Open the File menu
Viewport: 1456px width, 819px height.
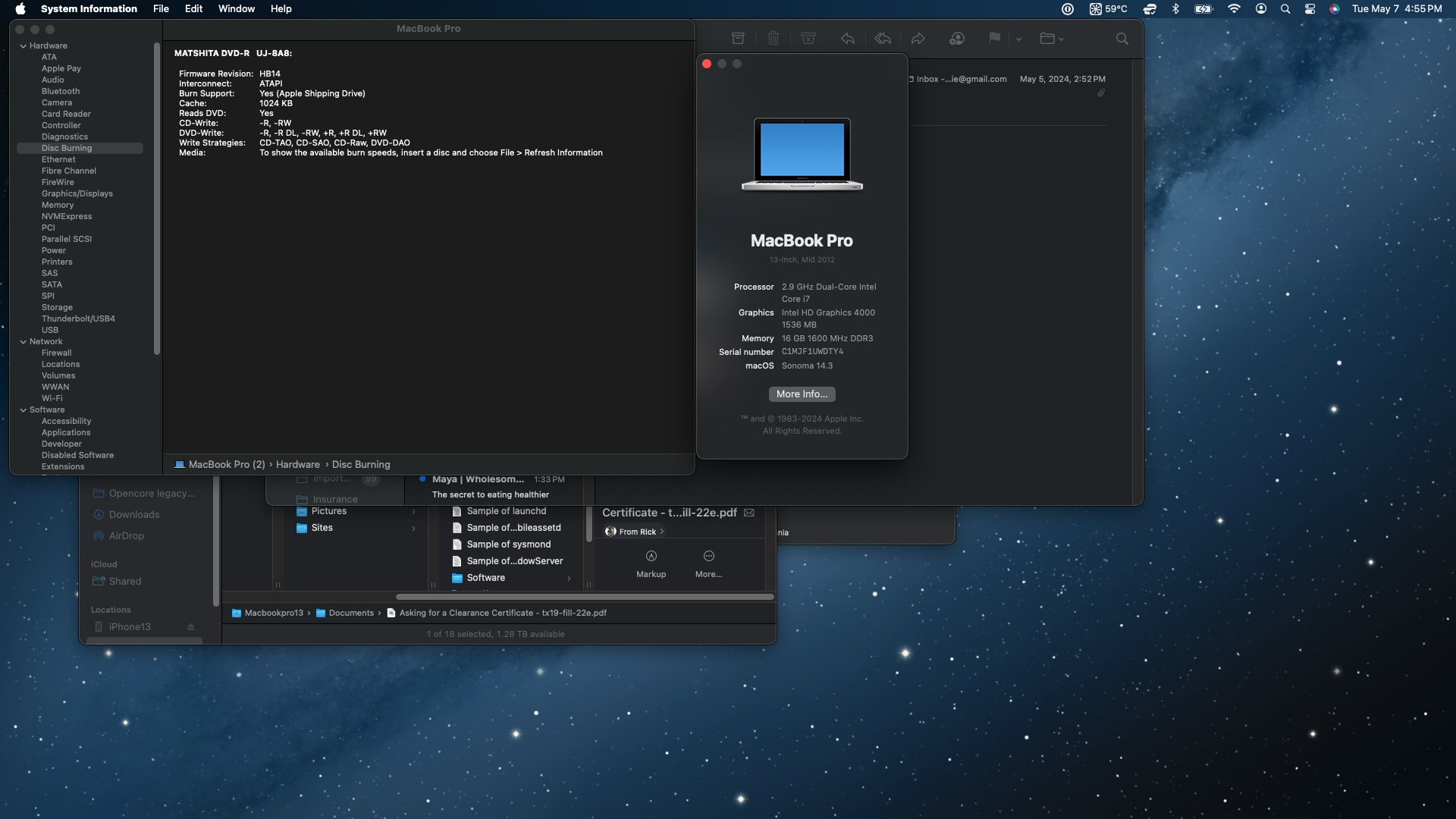tap(161, 9)
